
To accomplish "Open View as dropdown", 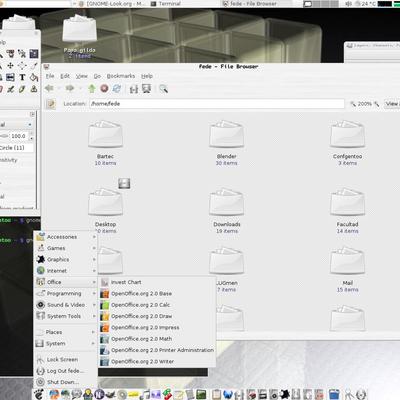I will (392, 104).
